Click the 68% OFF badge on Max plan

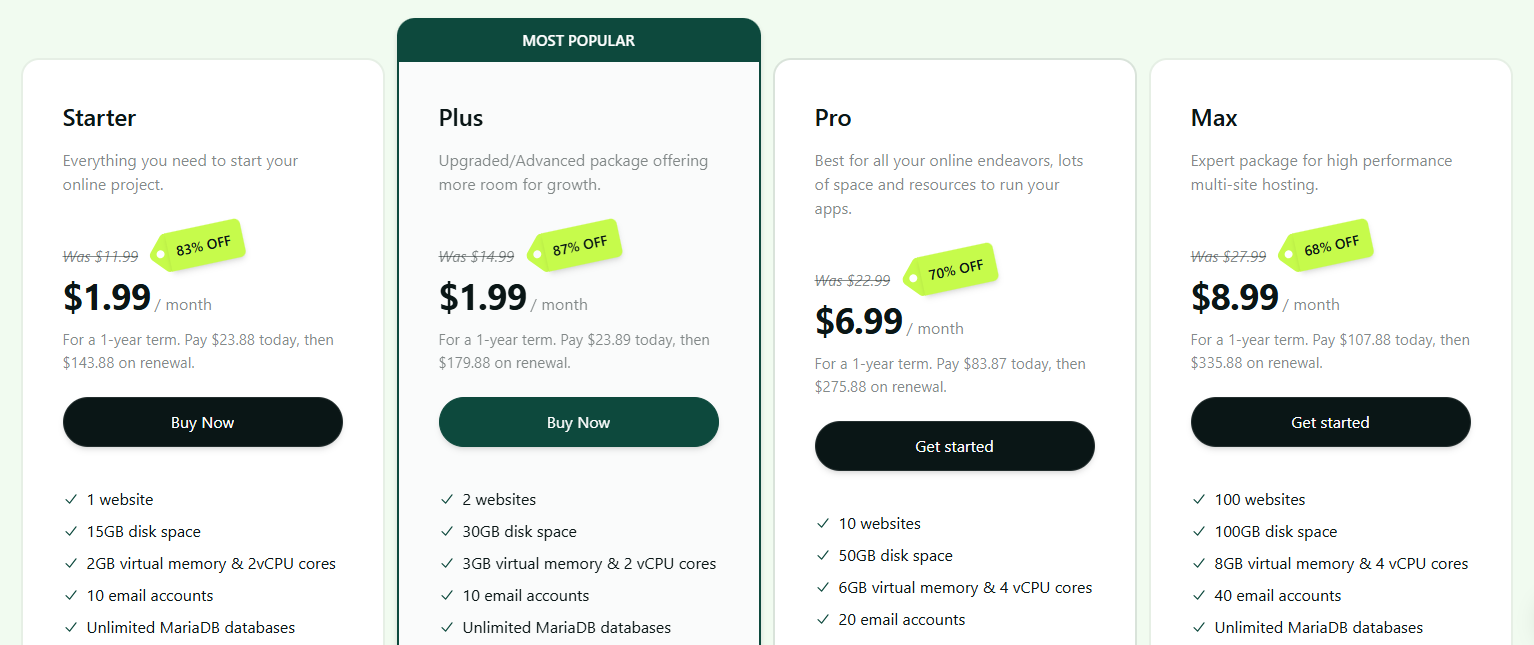[x=1325, y=243]
